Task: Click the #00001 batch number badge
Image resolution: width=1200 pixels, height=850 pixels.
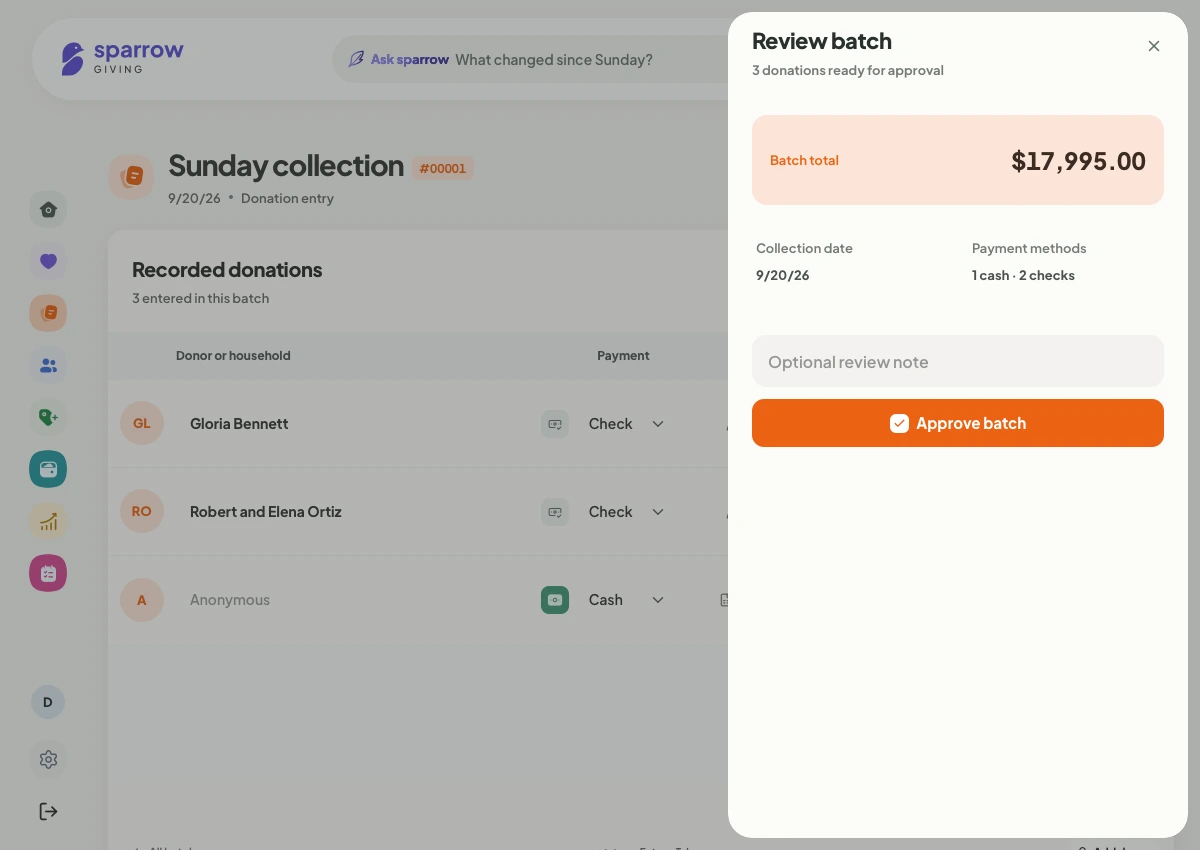Action: (443, 168)
